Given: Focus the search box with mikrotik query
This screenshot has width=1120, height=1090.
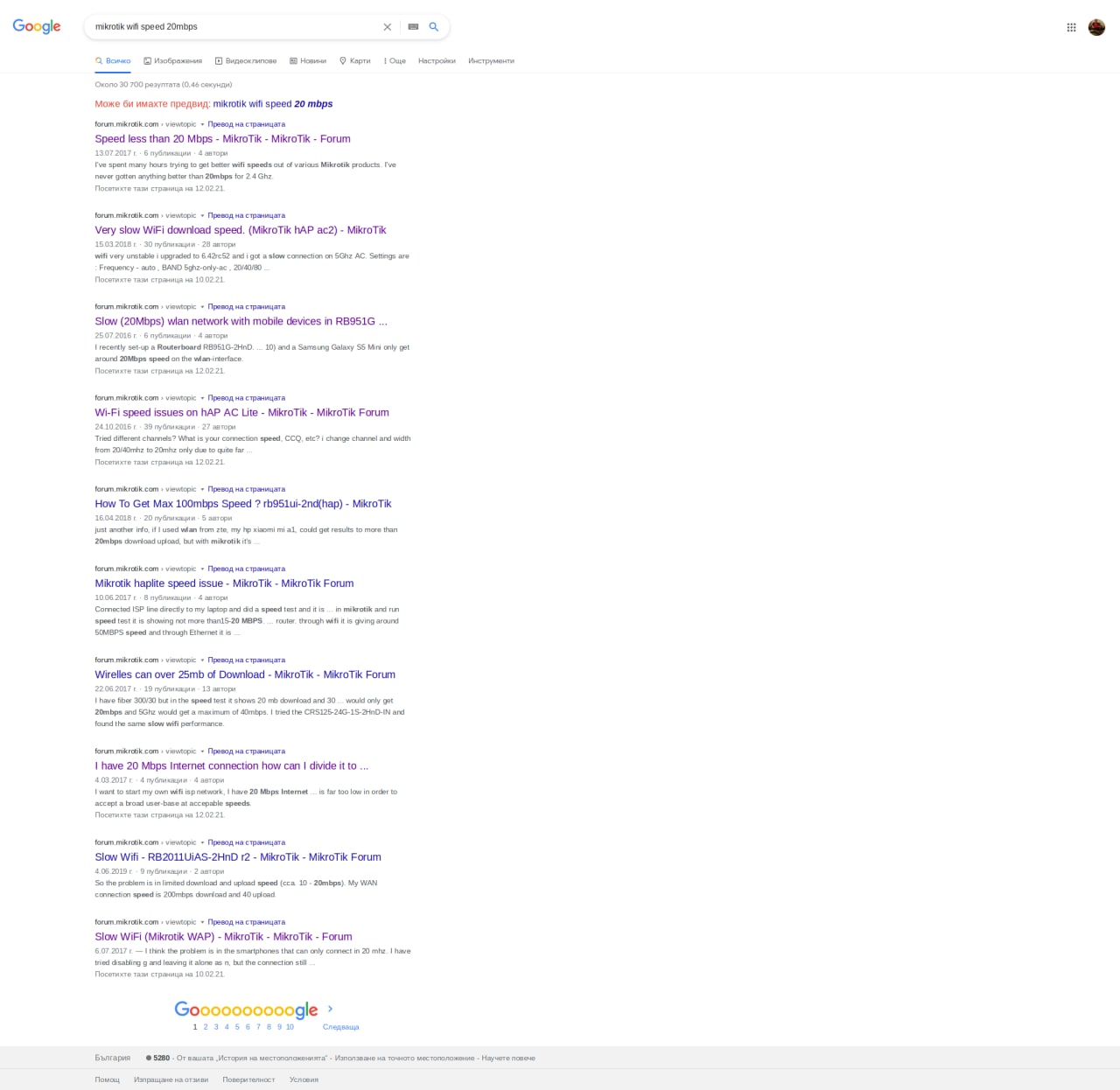Looking at the screenshot, I should tap(234, 27).
